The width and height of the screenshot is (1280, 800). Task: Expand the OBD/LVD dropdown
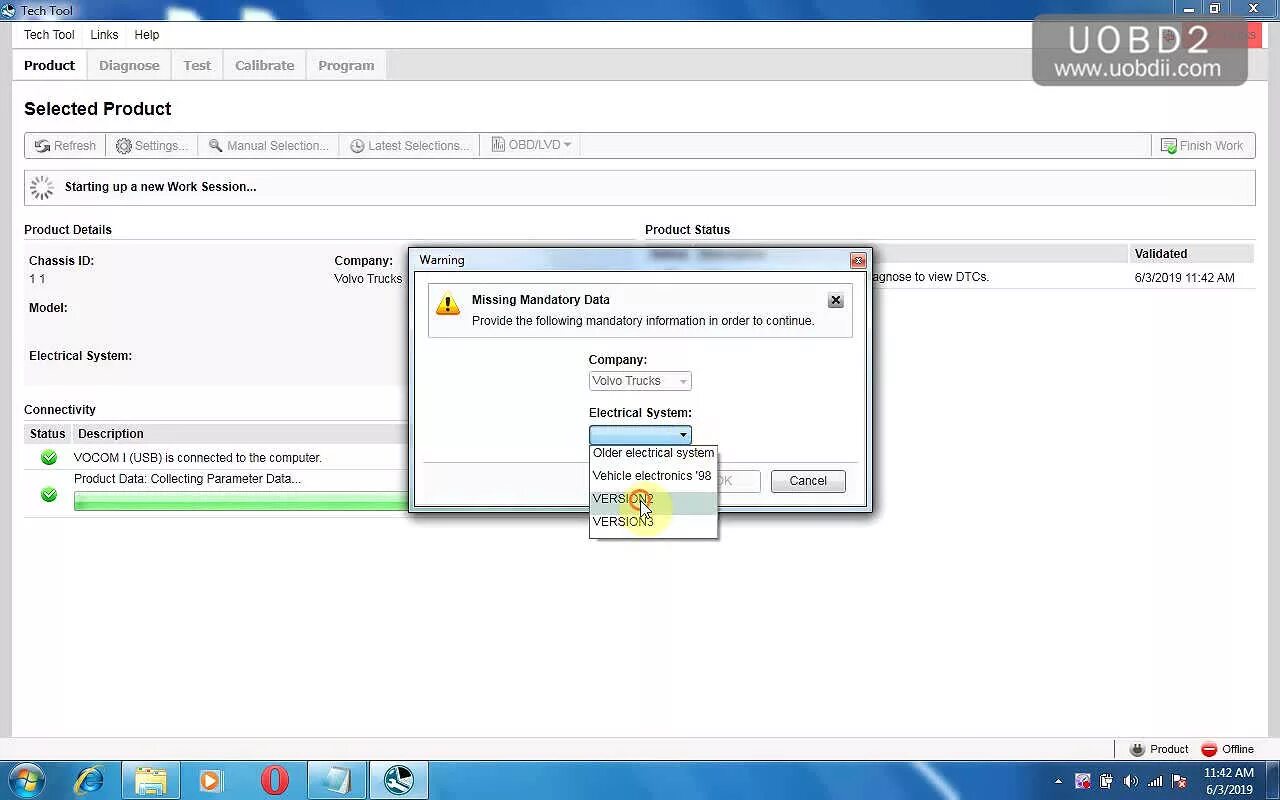click(531, 145)
